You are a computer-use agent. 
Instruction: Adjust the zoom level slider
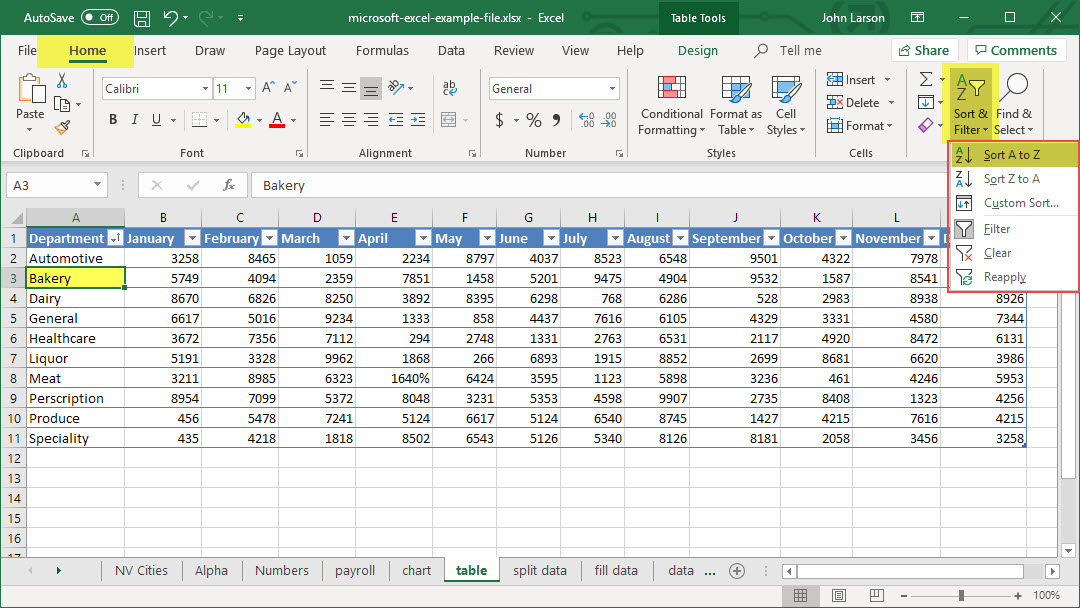click(961, 595)
